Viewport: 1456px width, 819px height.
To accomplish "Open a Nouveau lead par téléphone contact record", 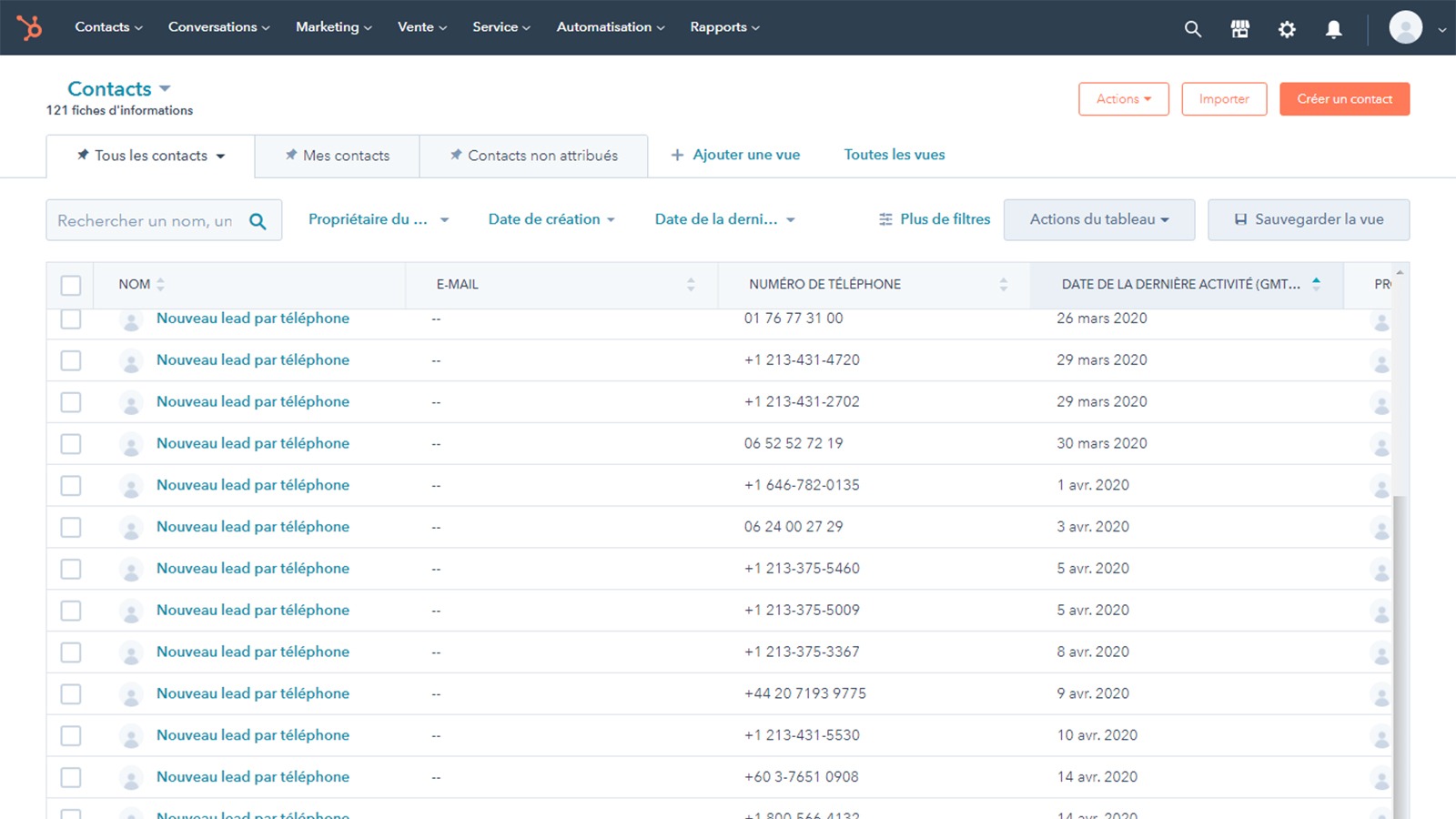I will 252,318.
